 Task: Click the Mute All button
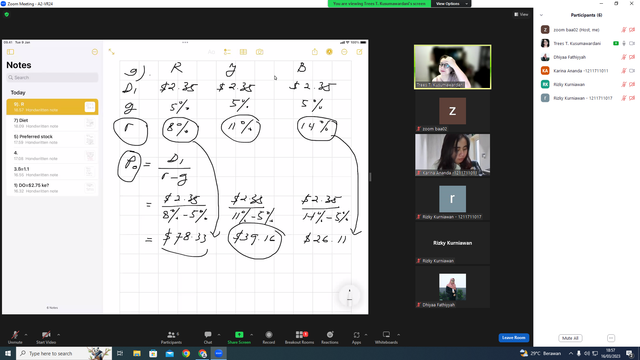click(x=570, y=338)
